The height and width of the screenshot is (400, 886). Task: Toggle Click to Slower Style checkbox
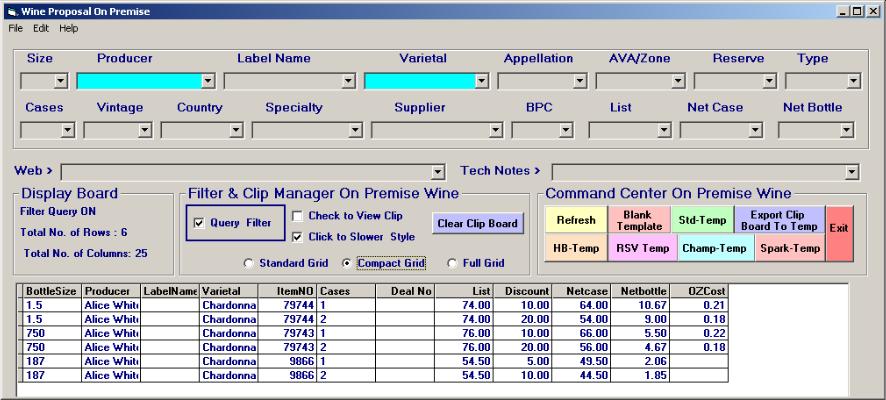[297, 237]
